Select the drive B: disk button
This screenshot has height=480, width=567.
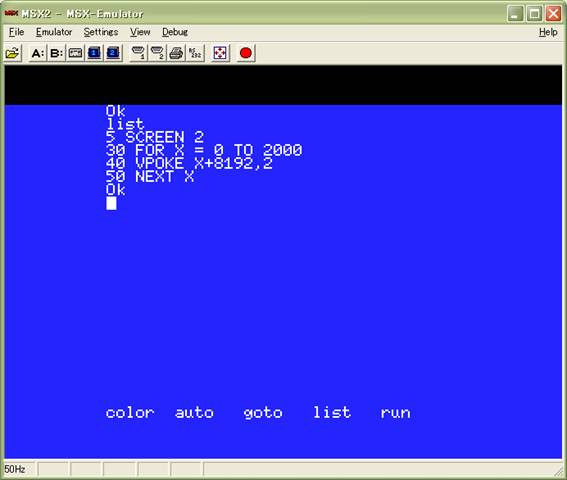coord(56,53)
